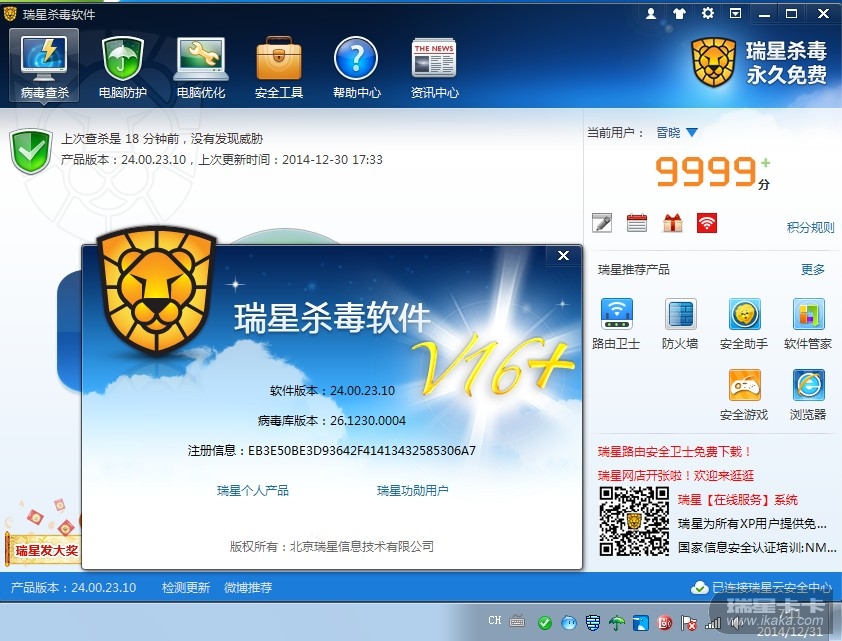Screen dimensions: 842x641
Task: Open settings gear in title bar
Action: click(x=708, y=13)
